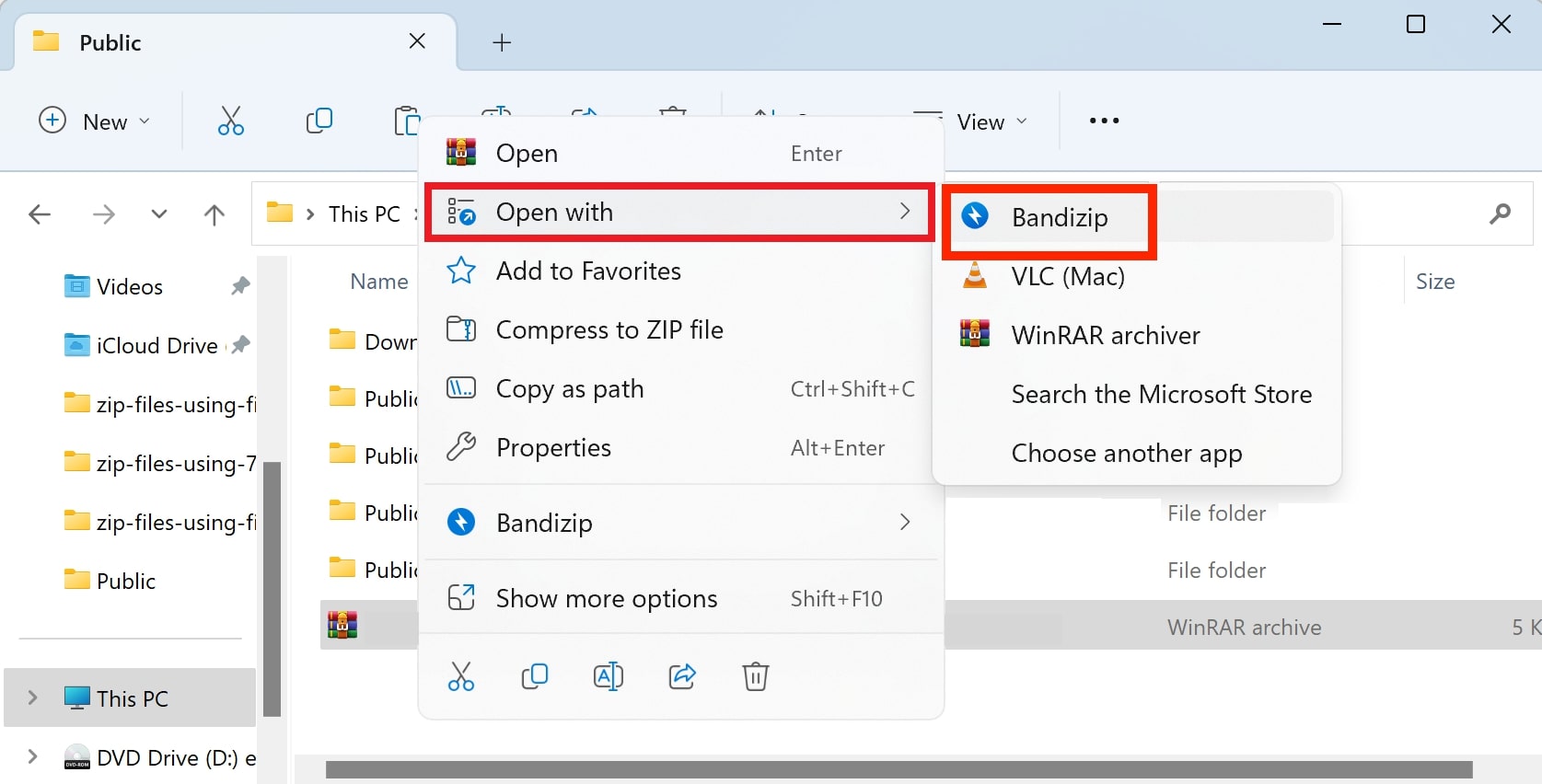Viewport: 1542px width, 784px height.
Task: Click cut icon at context menu bottom
Action: tap(461, 676)
